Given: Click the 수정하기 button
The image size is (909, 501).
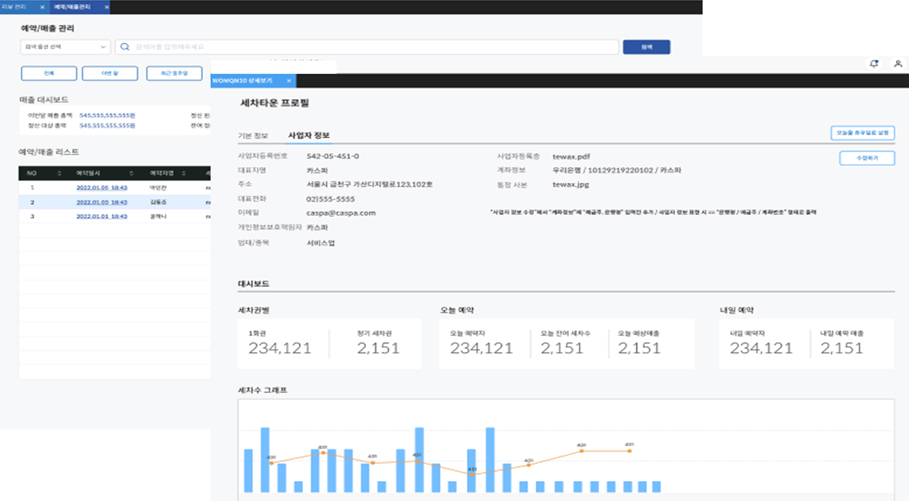Looking at the screenshot, I should point(867,158).
